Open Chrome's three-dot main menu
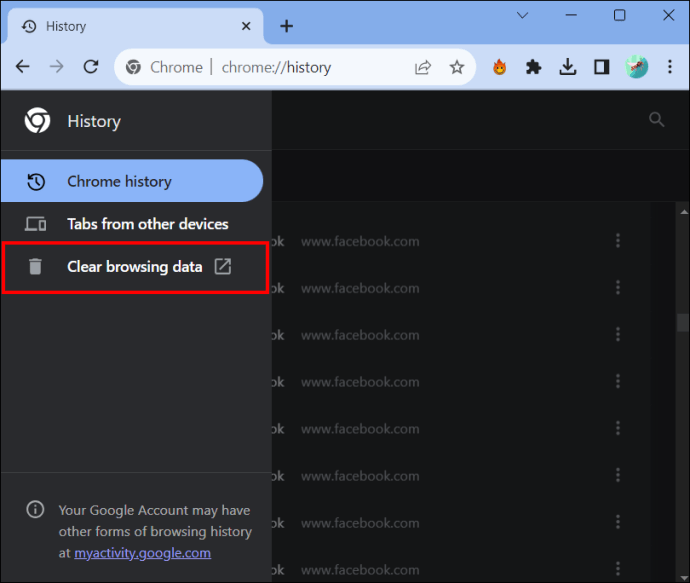This screenshot has height=583, width=690. (670, 67)
